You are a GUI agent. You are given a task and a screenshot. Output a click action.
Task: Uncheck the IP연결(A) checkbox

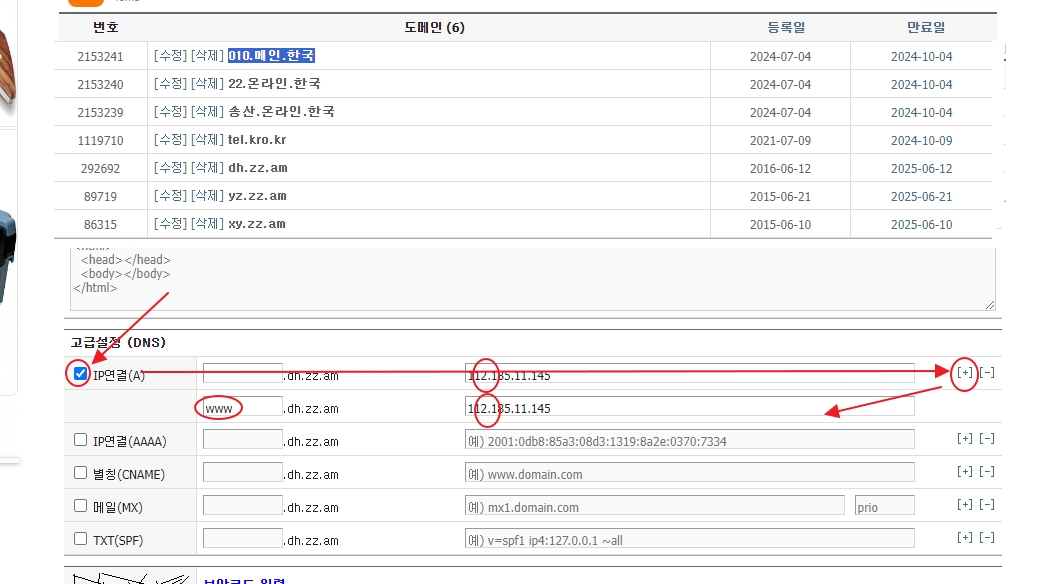(81, 374)
